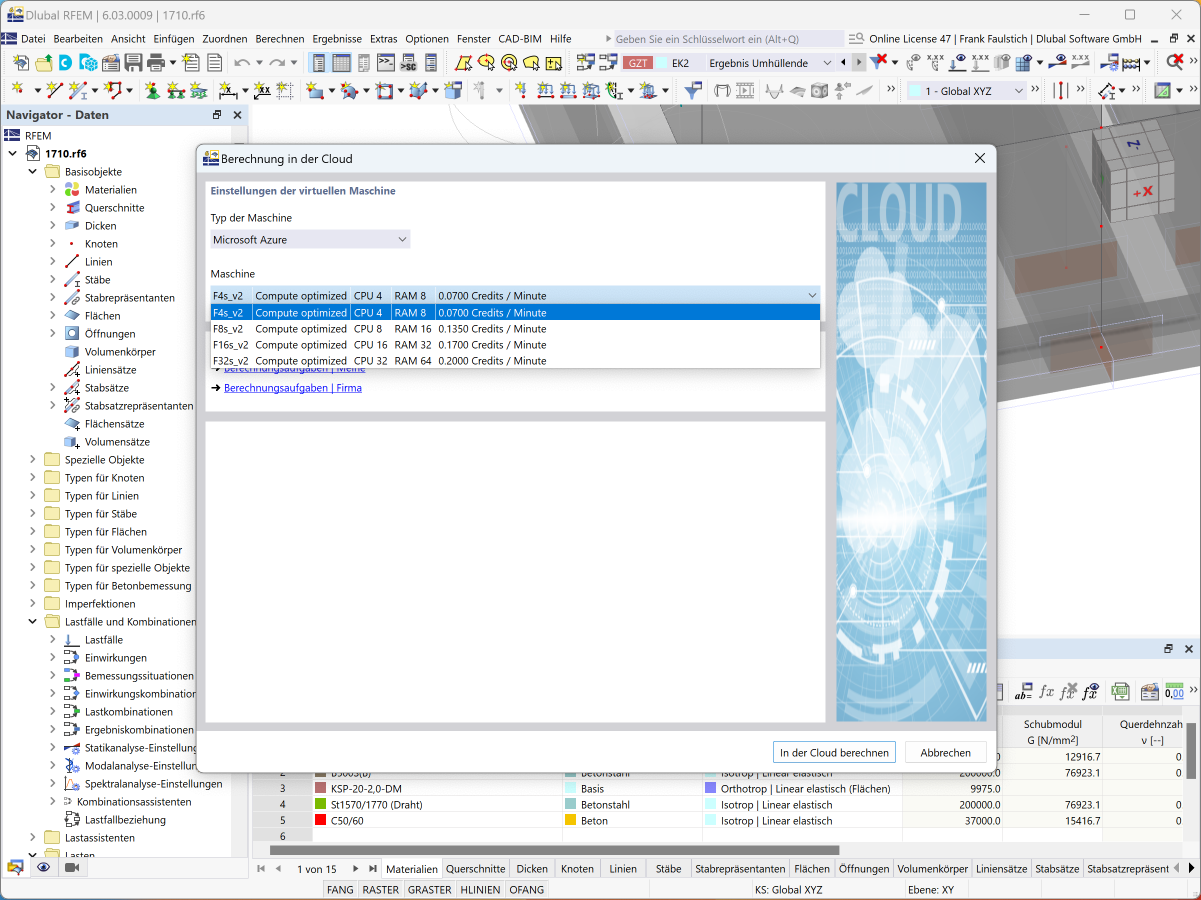Select F32s_v2 machine option
Image resolution: width=1201 pixels, height=900 pixels.
coord(515,360)
